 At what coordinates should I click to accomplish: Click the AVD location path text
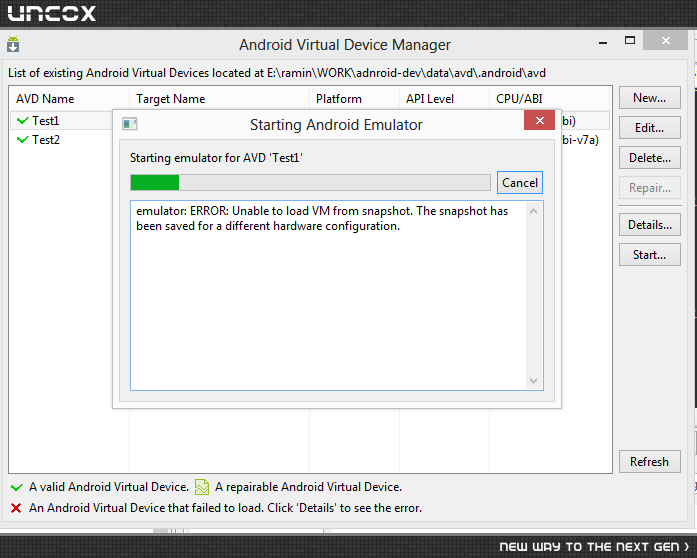(x=406, y=73)
